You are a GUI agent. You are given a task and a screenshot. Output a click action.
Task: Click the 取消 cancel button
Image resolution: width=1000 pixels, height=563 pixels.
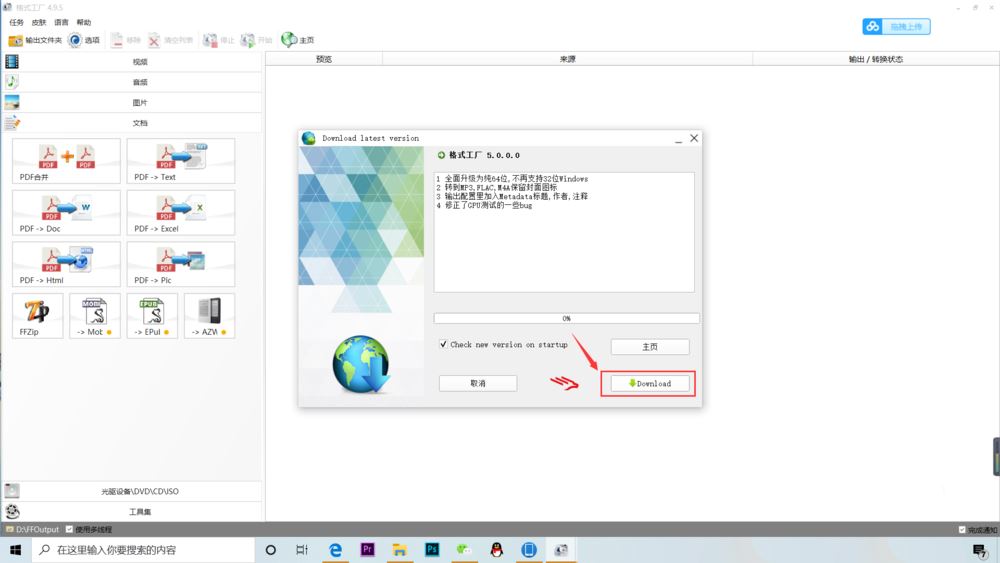[x=478, y=383]
